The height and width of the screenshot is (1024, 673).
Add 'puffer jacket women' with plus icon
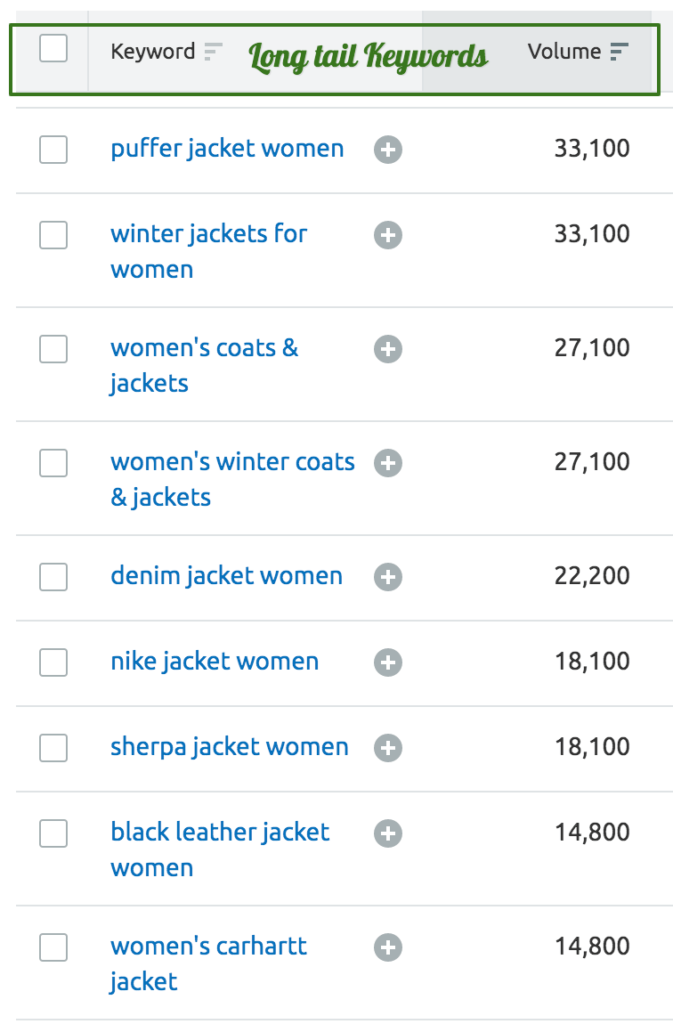tap(388, 150)
